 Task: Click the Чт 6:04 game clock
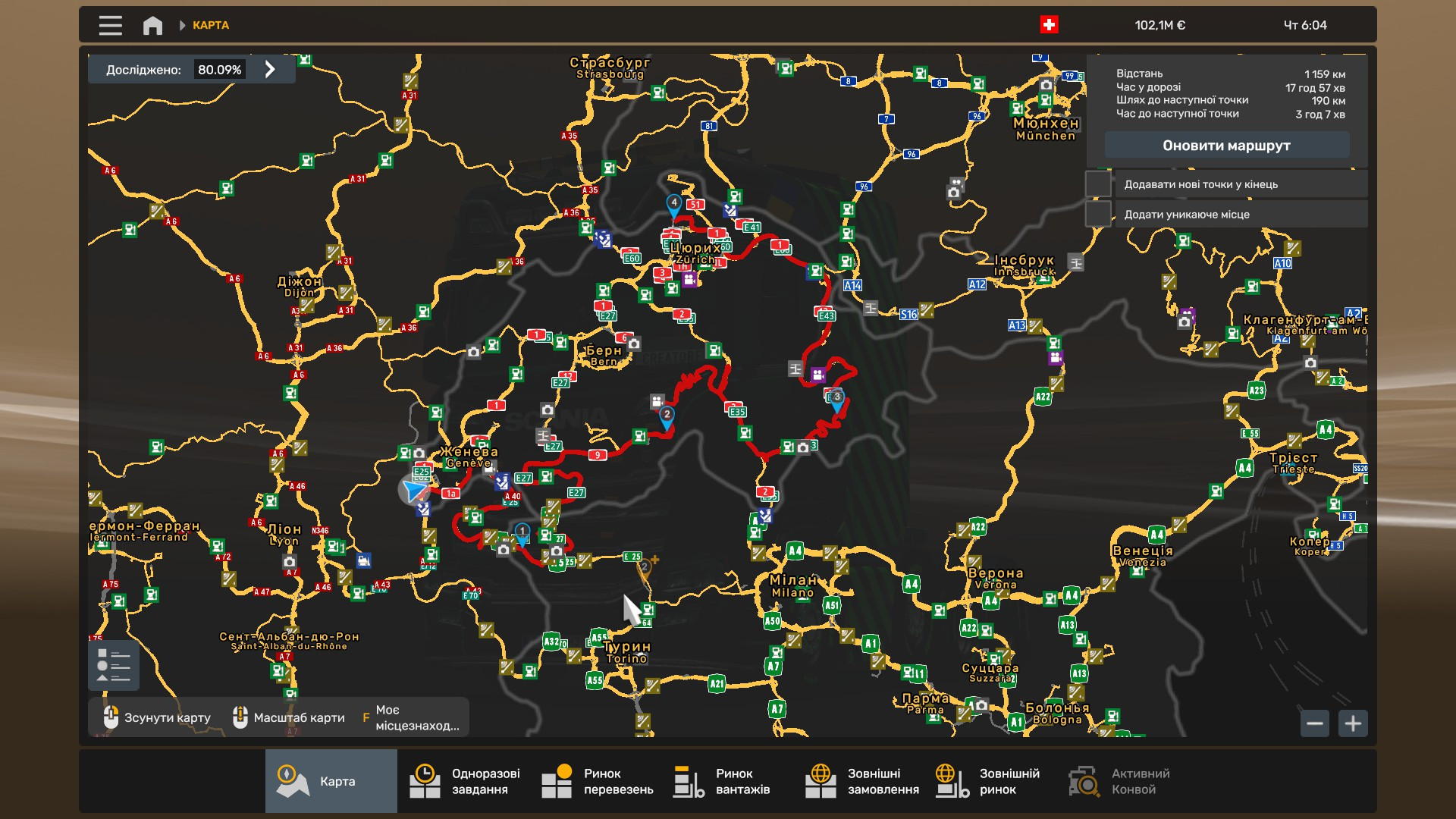[1305, 25]
